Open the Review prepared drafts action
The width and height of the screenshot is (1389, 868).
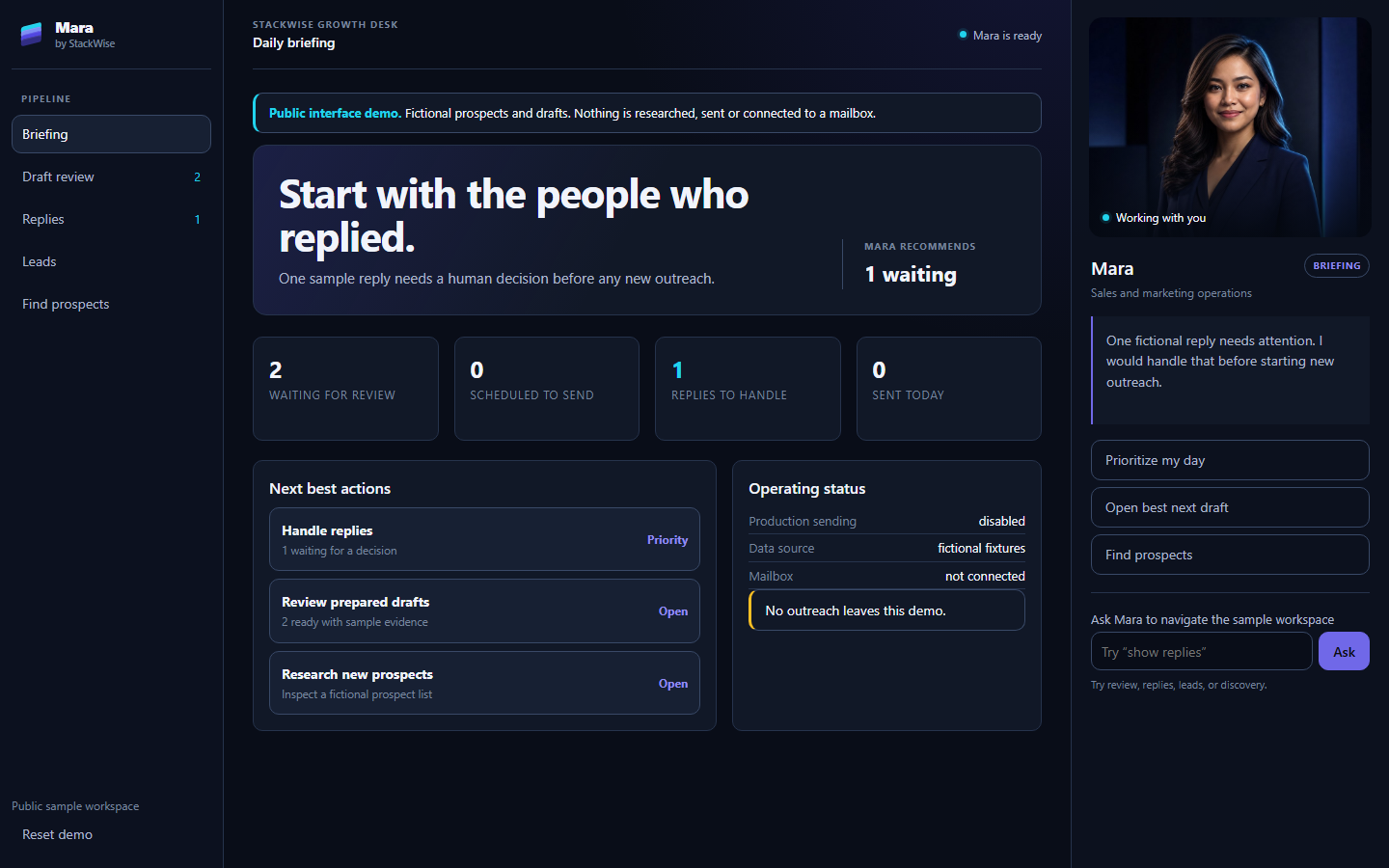[484, 610]
